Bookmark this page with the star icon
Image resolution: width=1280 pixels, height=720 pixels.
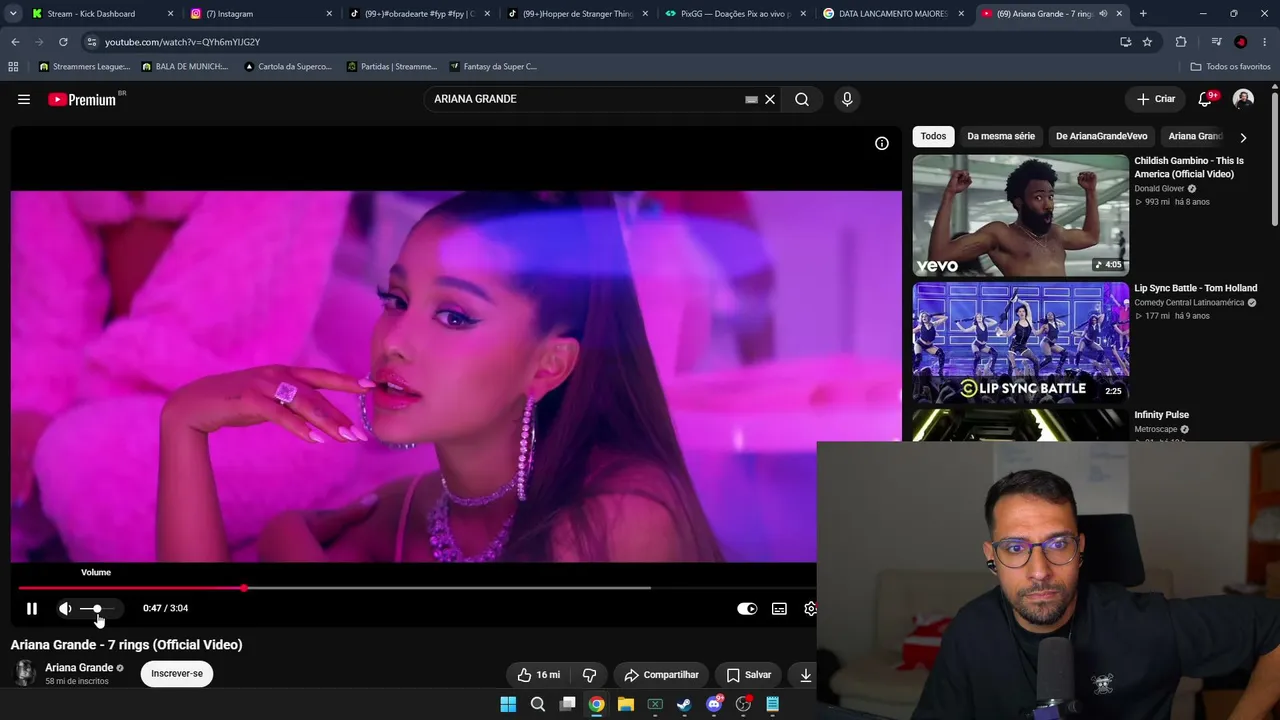click(1147, 42)
